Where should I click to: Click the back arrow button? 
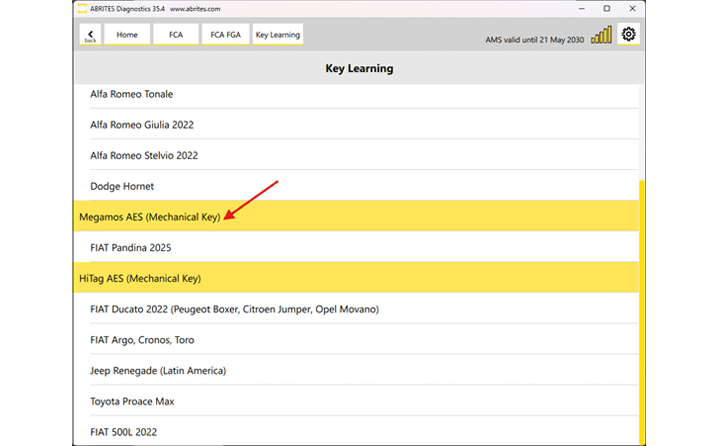tap(90, 35)
